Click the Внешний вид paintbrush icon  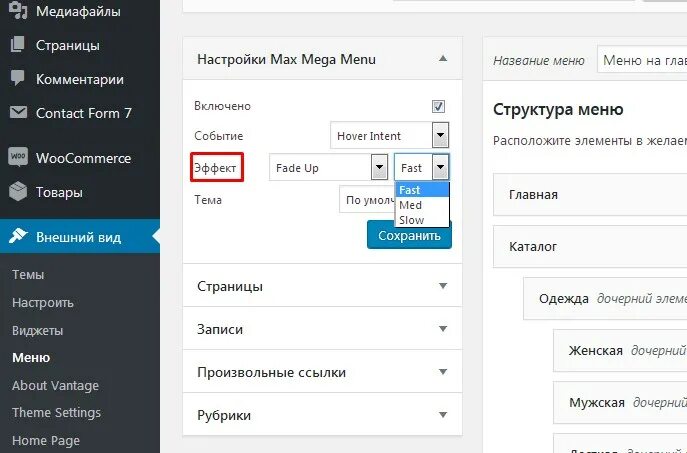pyautogui.click(x=18, y=236)
